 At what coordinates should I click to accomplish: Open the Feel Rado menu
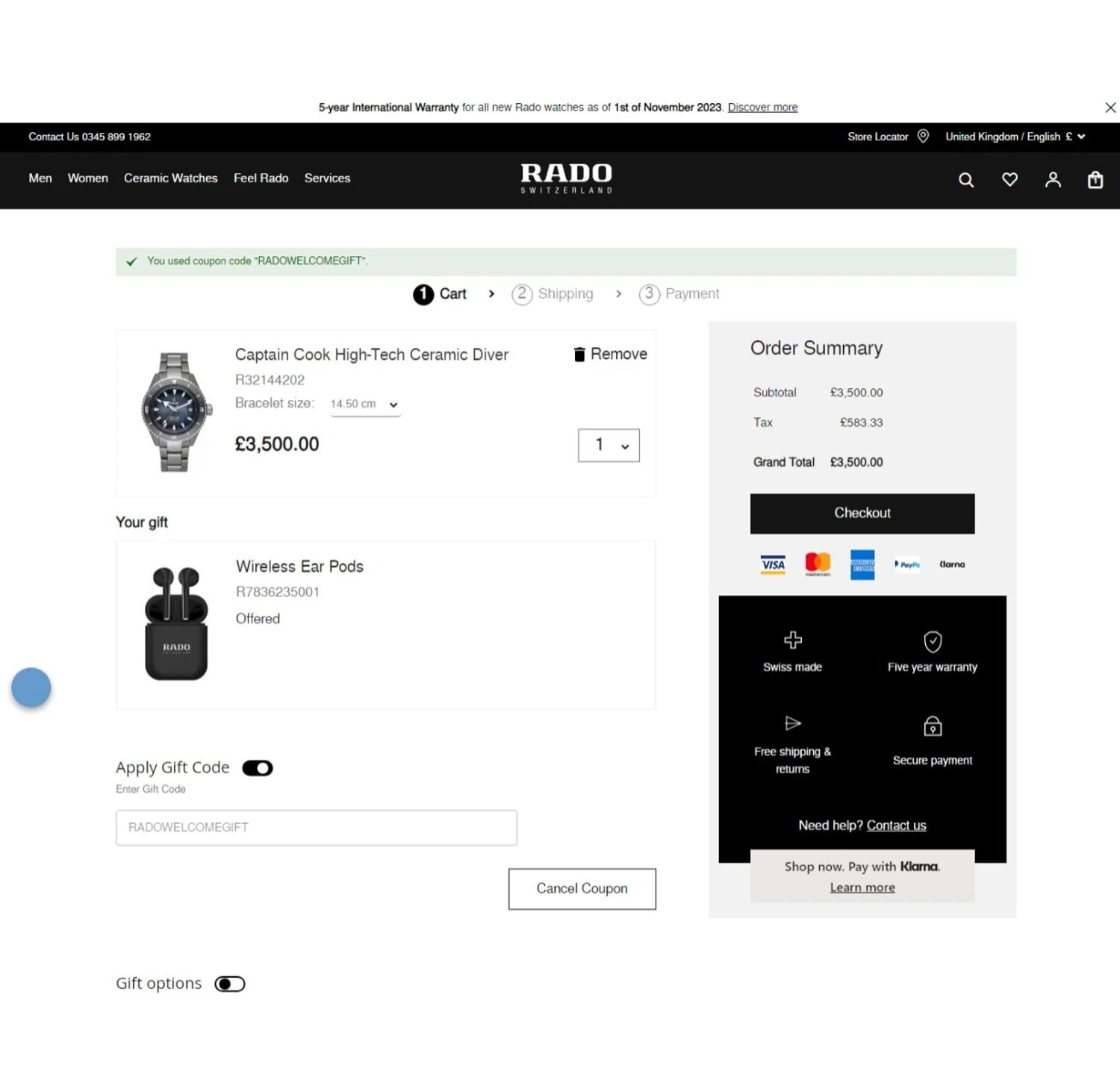pos(261,178)
